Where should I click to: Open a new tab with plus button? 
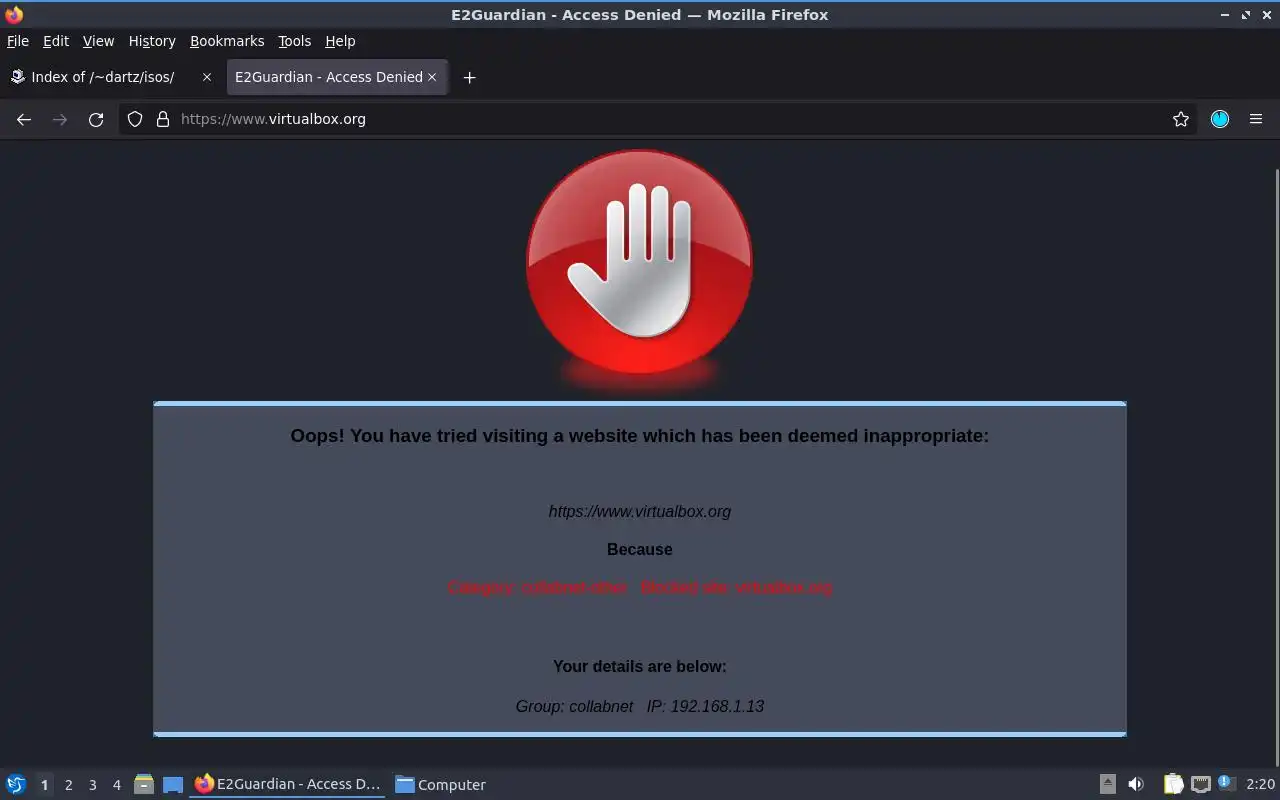pyautogui.click(x=469, y=77)
